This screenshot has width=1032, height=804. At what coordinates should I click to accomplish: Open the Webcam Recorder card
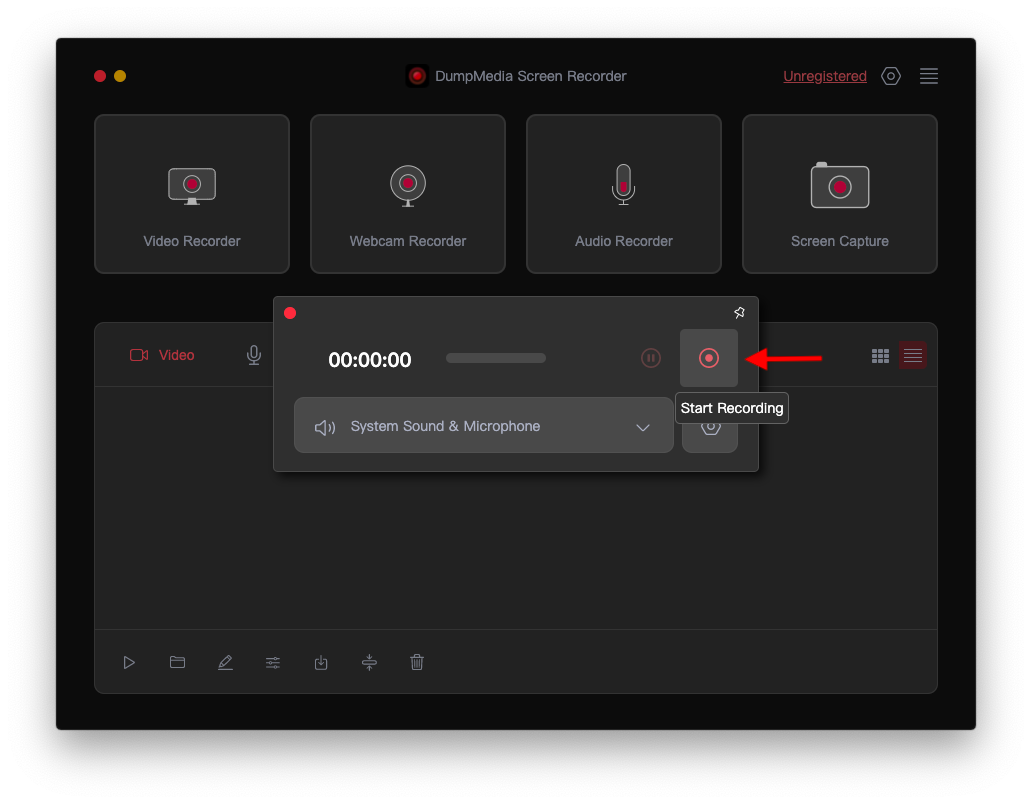point(407,193)
